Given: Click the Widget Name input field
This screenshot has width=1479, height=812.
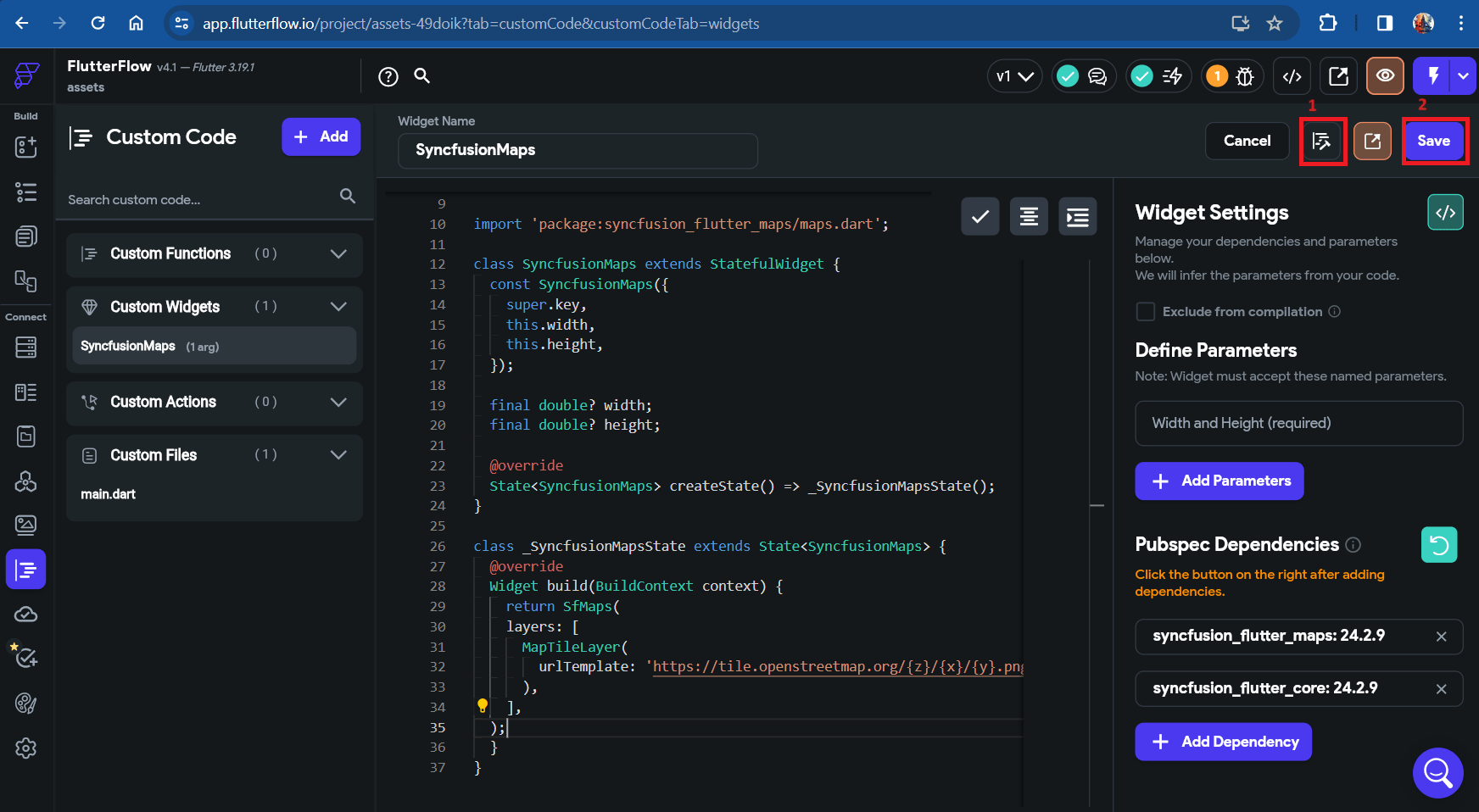Looking at the screenshot, I should click(578, 150).
